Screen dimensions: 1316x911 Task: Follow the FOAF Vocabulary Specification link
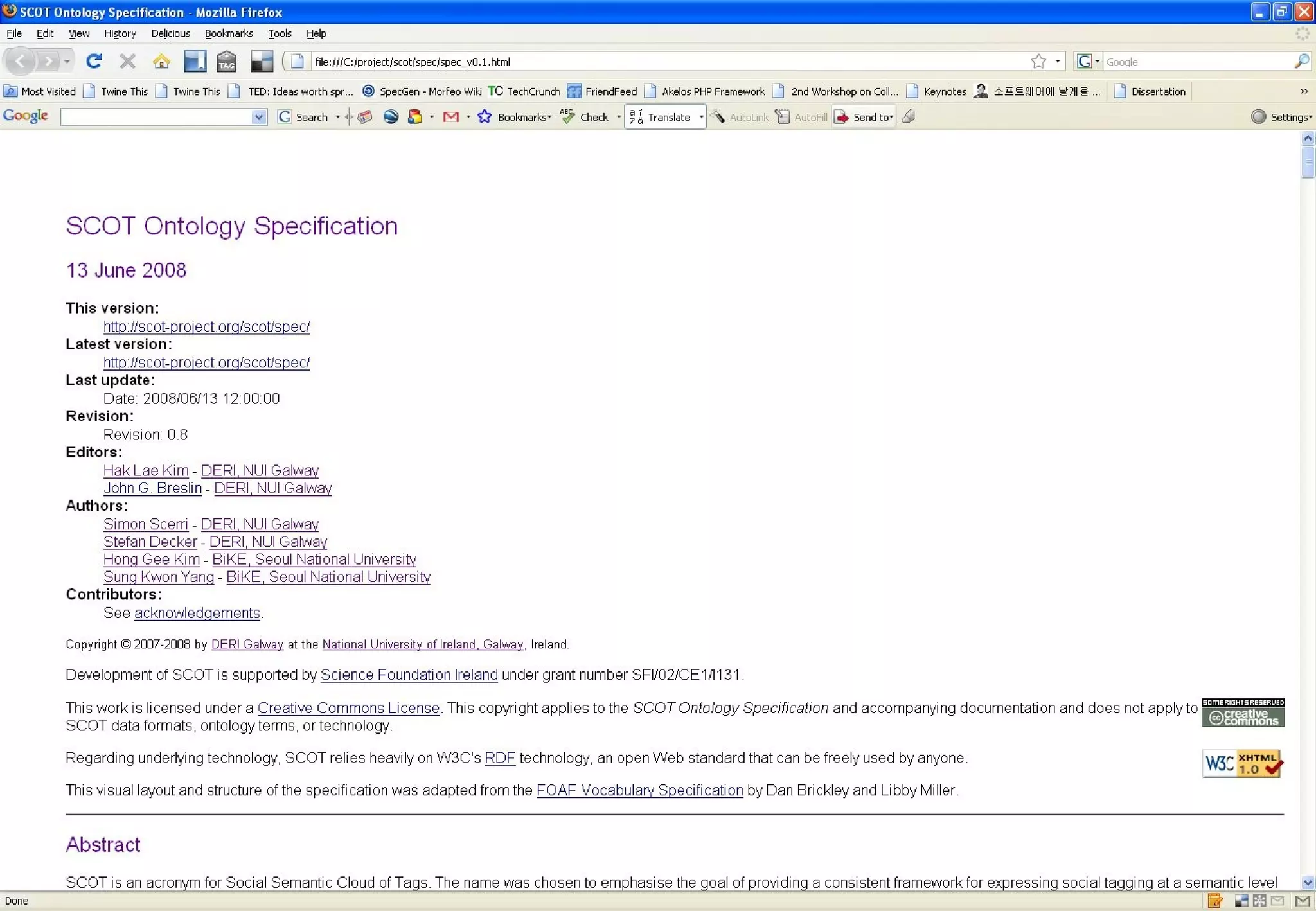click(639, 790)
